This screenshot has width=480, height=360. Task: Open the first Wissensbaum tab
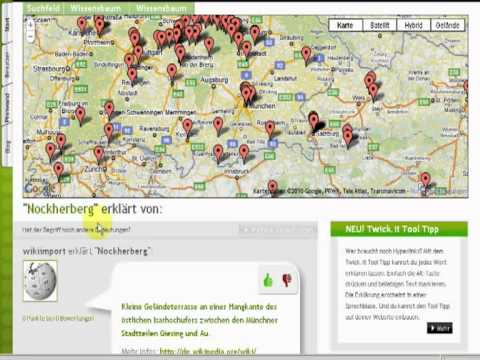96,8
